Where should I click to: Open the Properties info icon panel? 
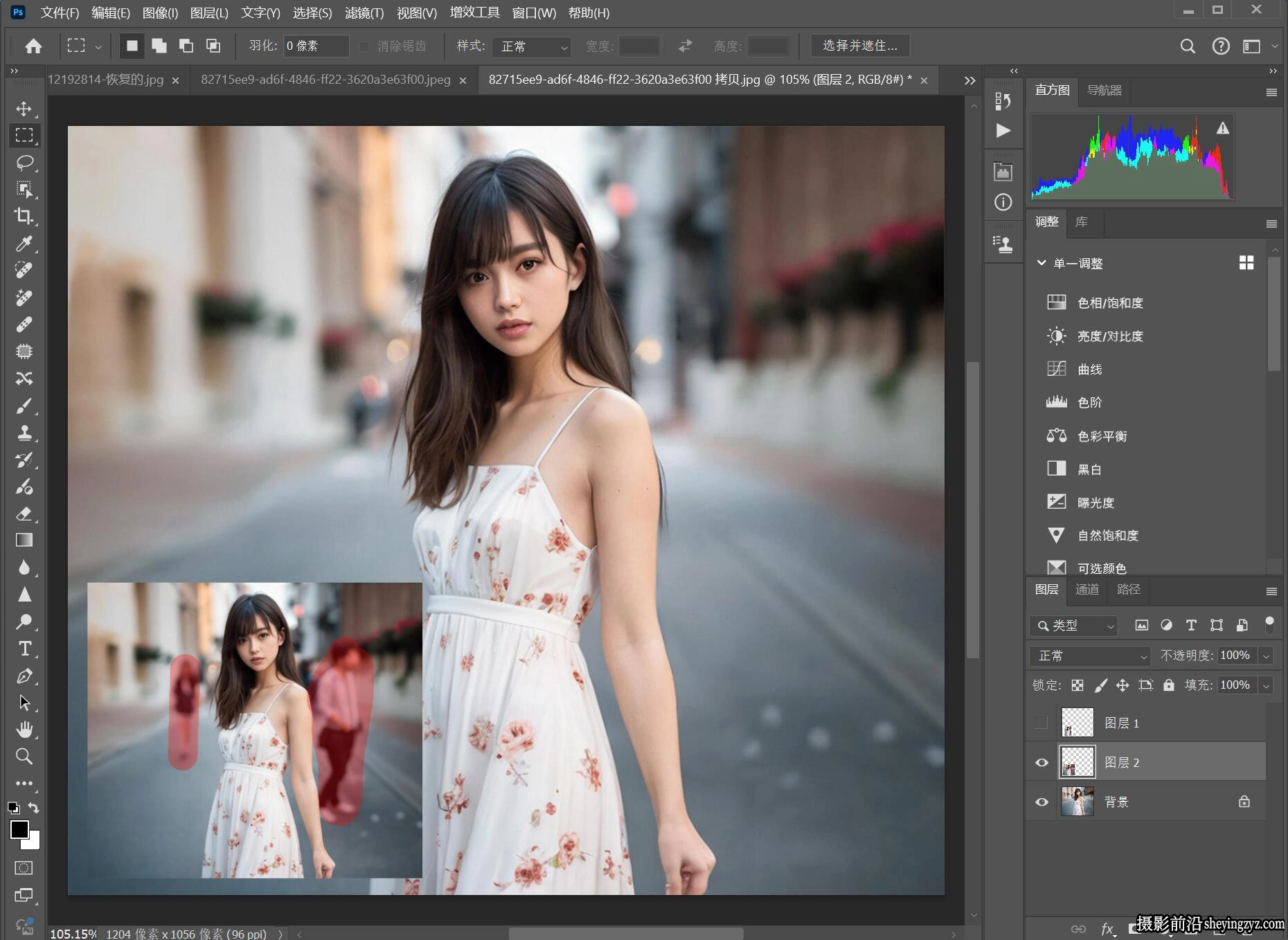coord(1003,202)
